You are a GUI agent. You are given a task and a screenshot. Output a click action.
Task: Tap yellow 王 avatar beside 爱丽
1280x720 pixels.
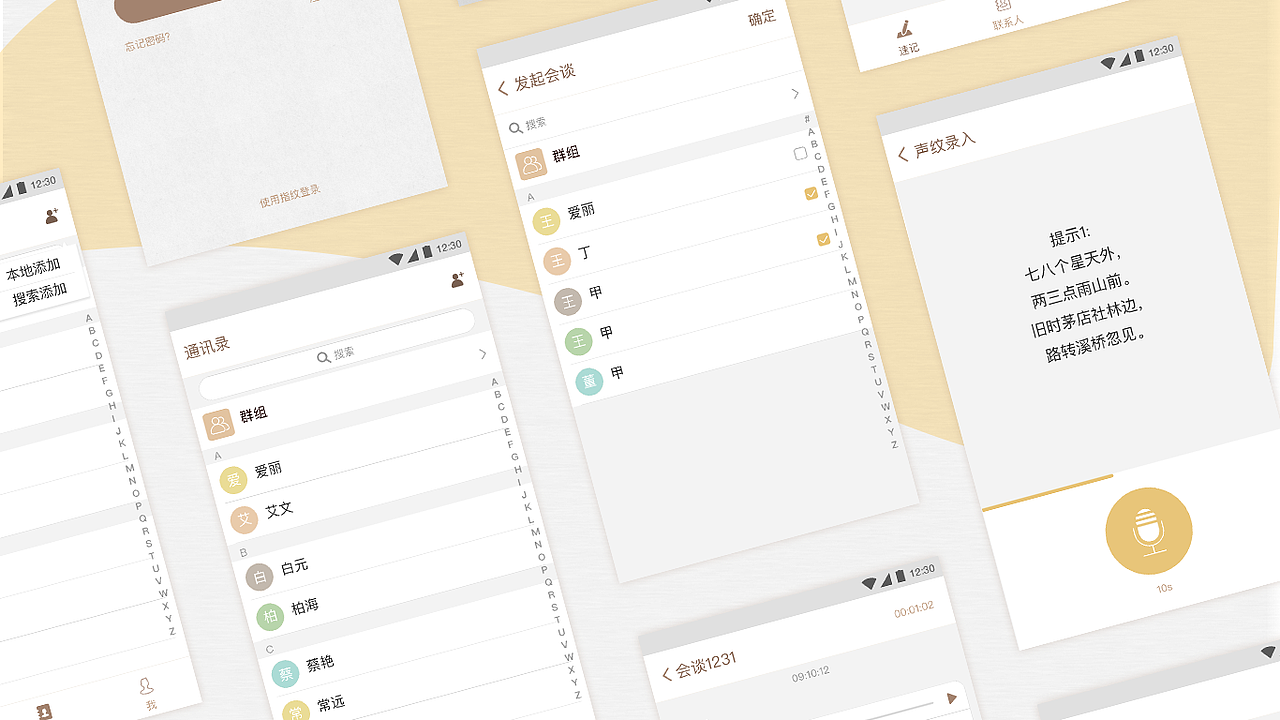[546, 221]
